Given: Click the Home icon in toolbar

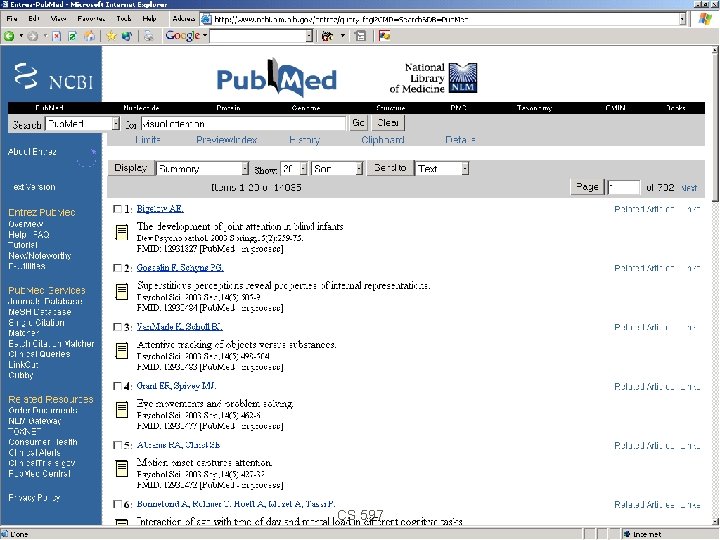Looking at the screenshot, I should (x=90, y=36).
